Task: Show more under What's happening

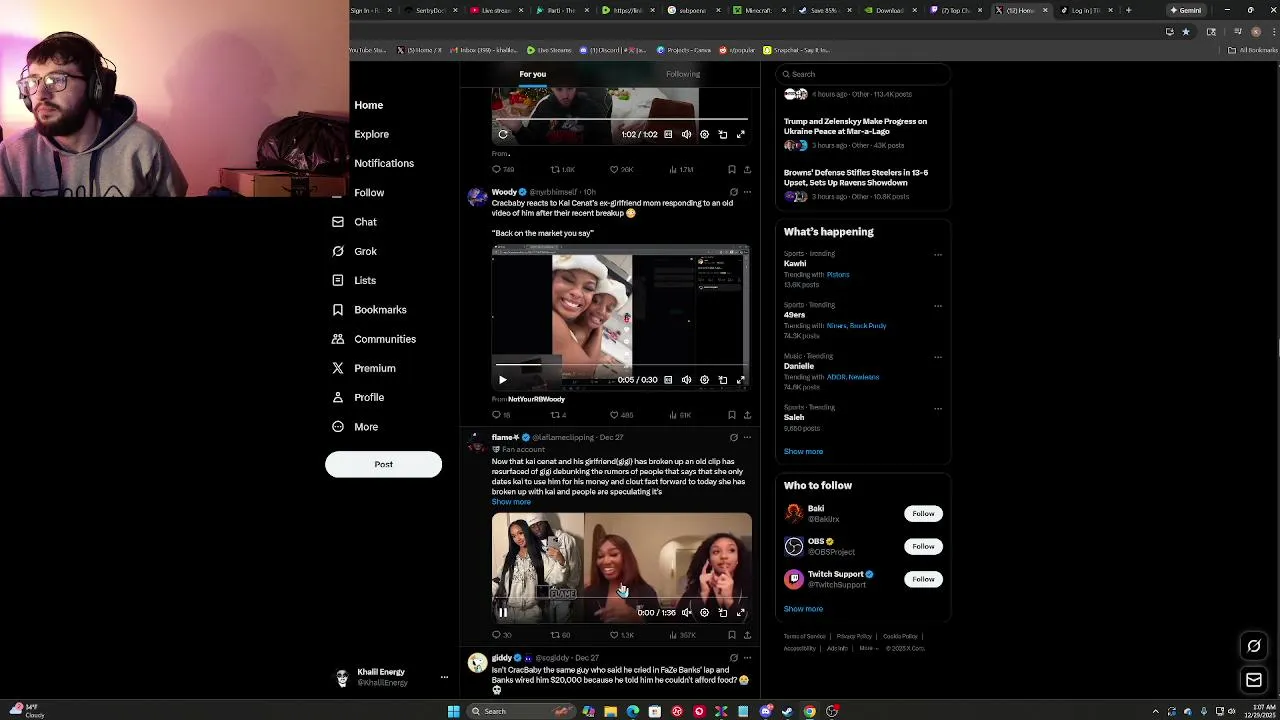Action: (x=803, y=452)
